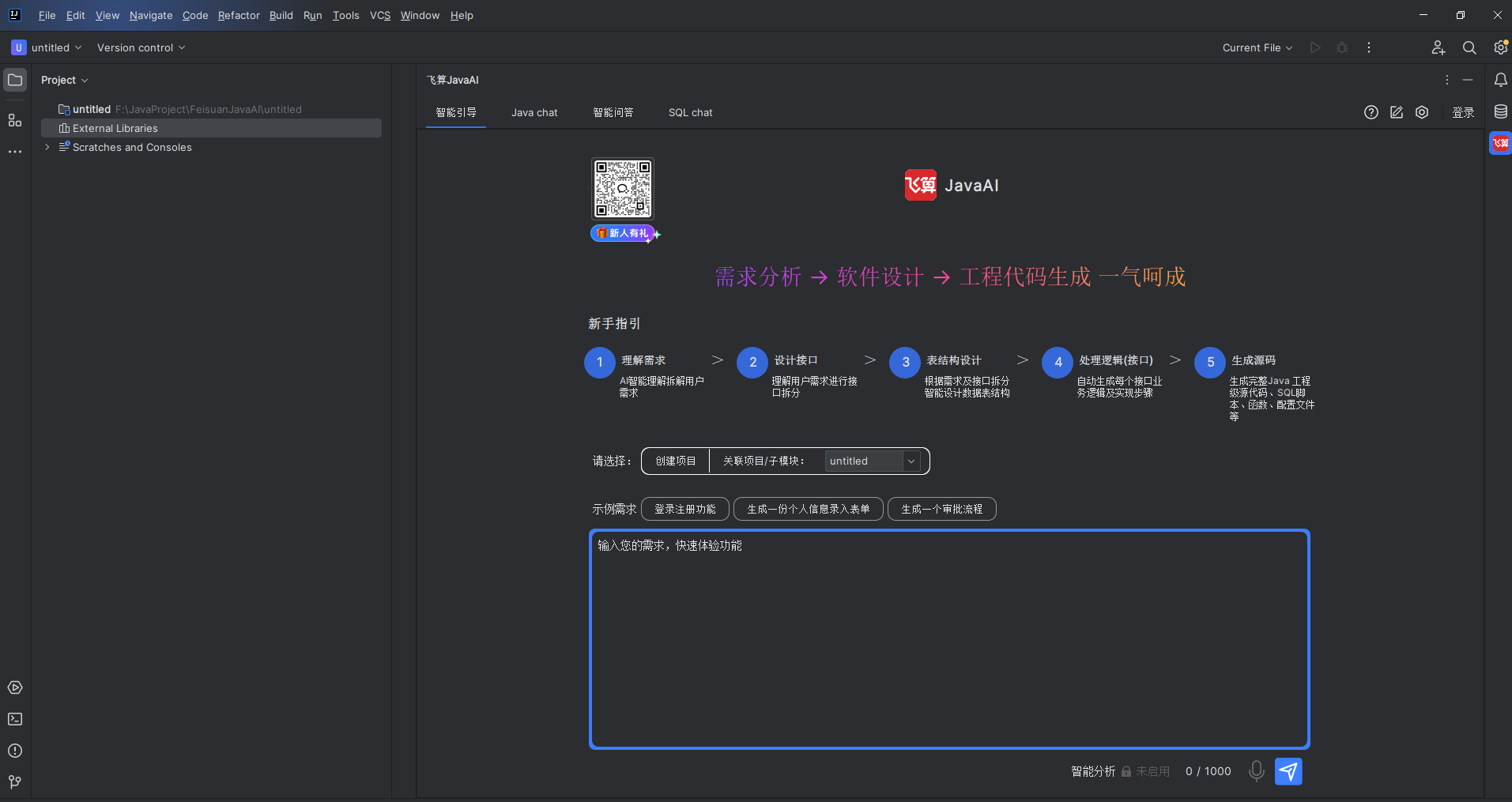The width and height of the screenshot is (1512, 802).
Task: Choose the 生成一个审批流程 example
Action: 942,509
